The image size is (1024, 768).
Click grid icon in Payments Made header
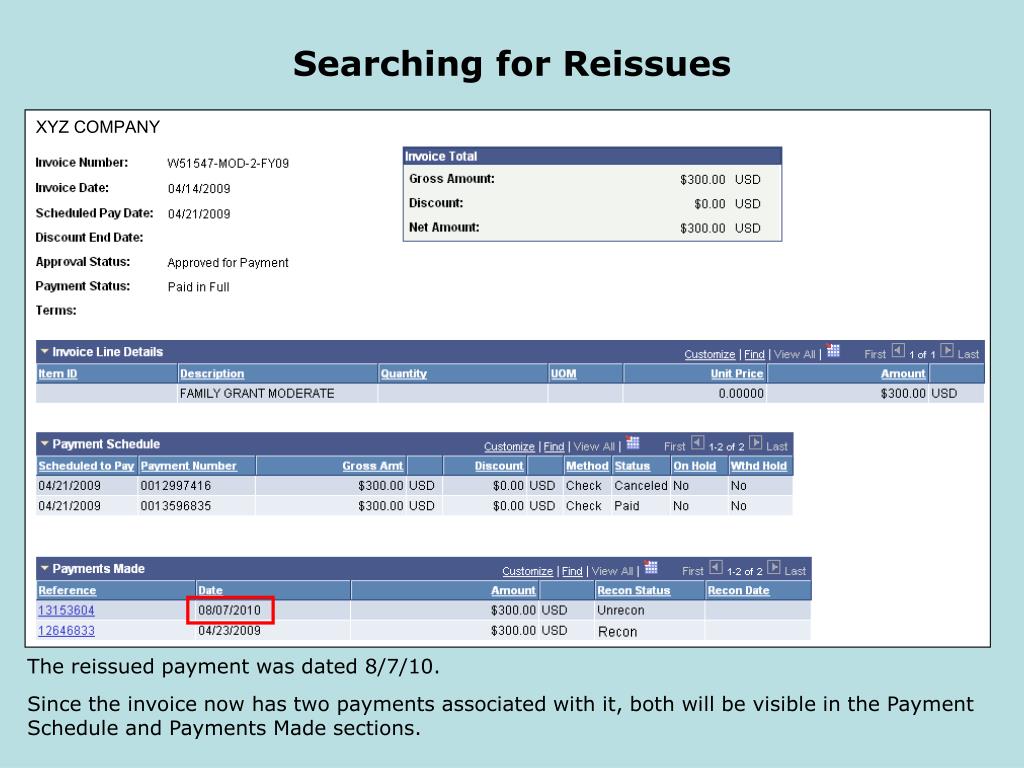[651, 569]
